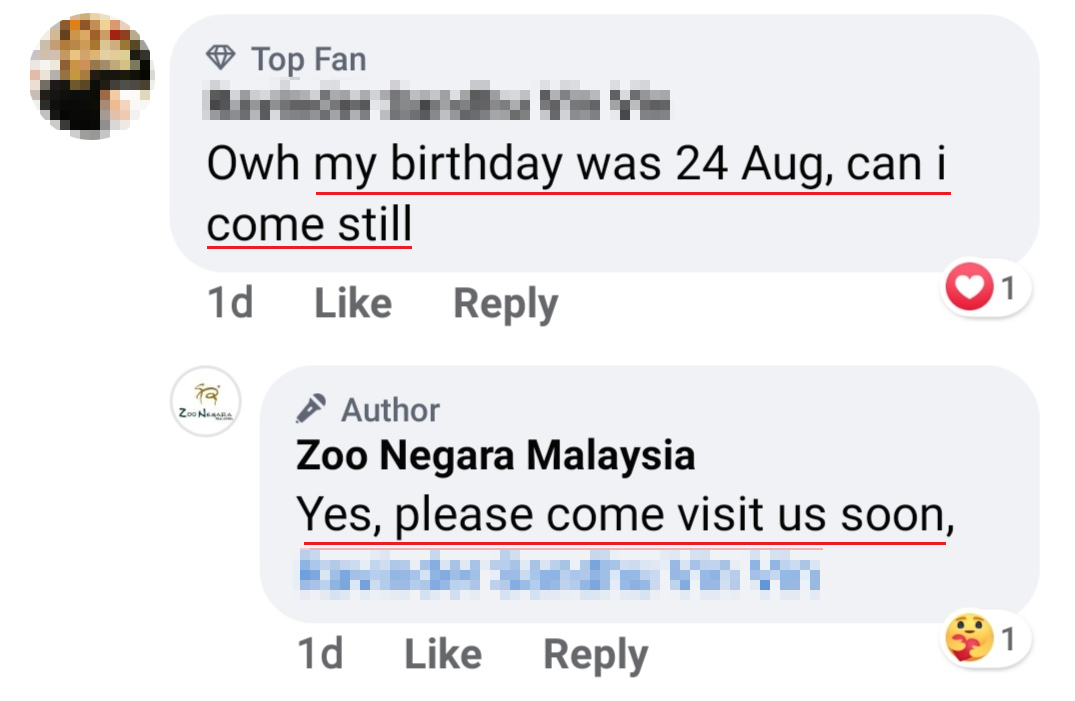1075x701 pixels.
Task: Click the 1d timestamp under Zoo Negara's reply
Action: pos(320,655)
